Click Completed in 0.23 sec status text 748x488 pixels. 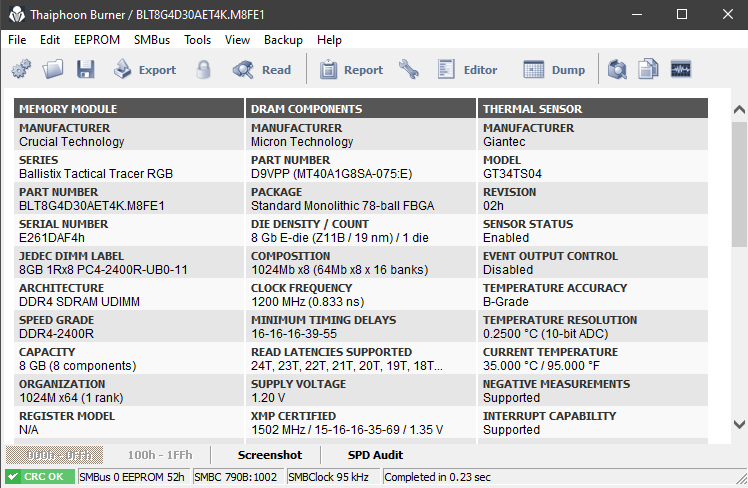(437, 477)
